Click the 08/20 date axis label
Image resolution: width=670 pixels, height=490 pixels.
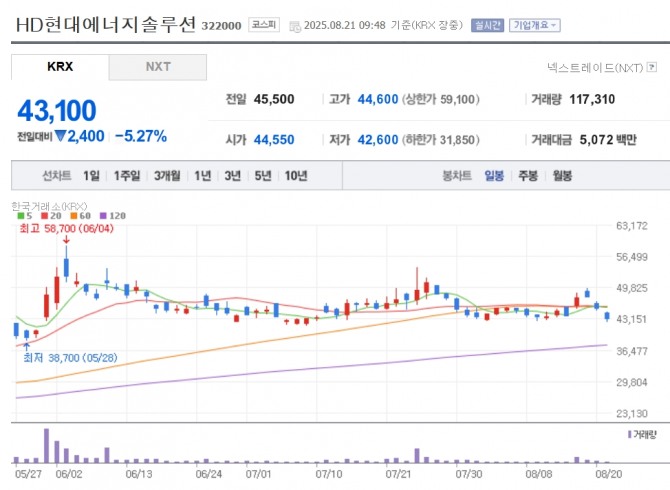point(609,474)
